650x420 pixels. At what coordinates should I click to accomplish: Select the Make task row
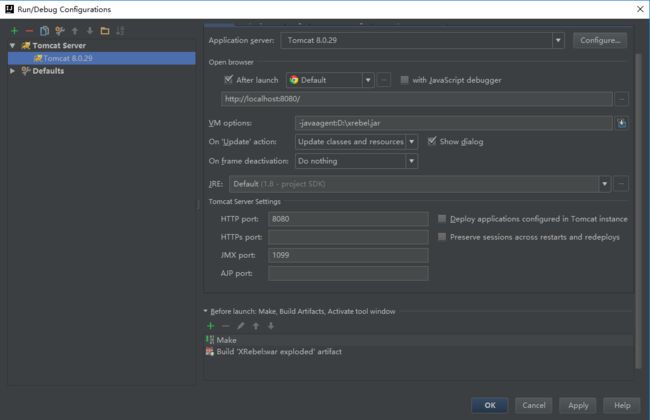tap(419, 340)
